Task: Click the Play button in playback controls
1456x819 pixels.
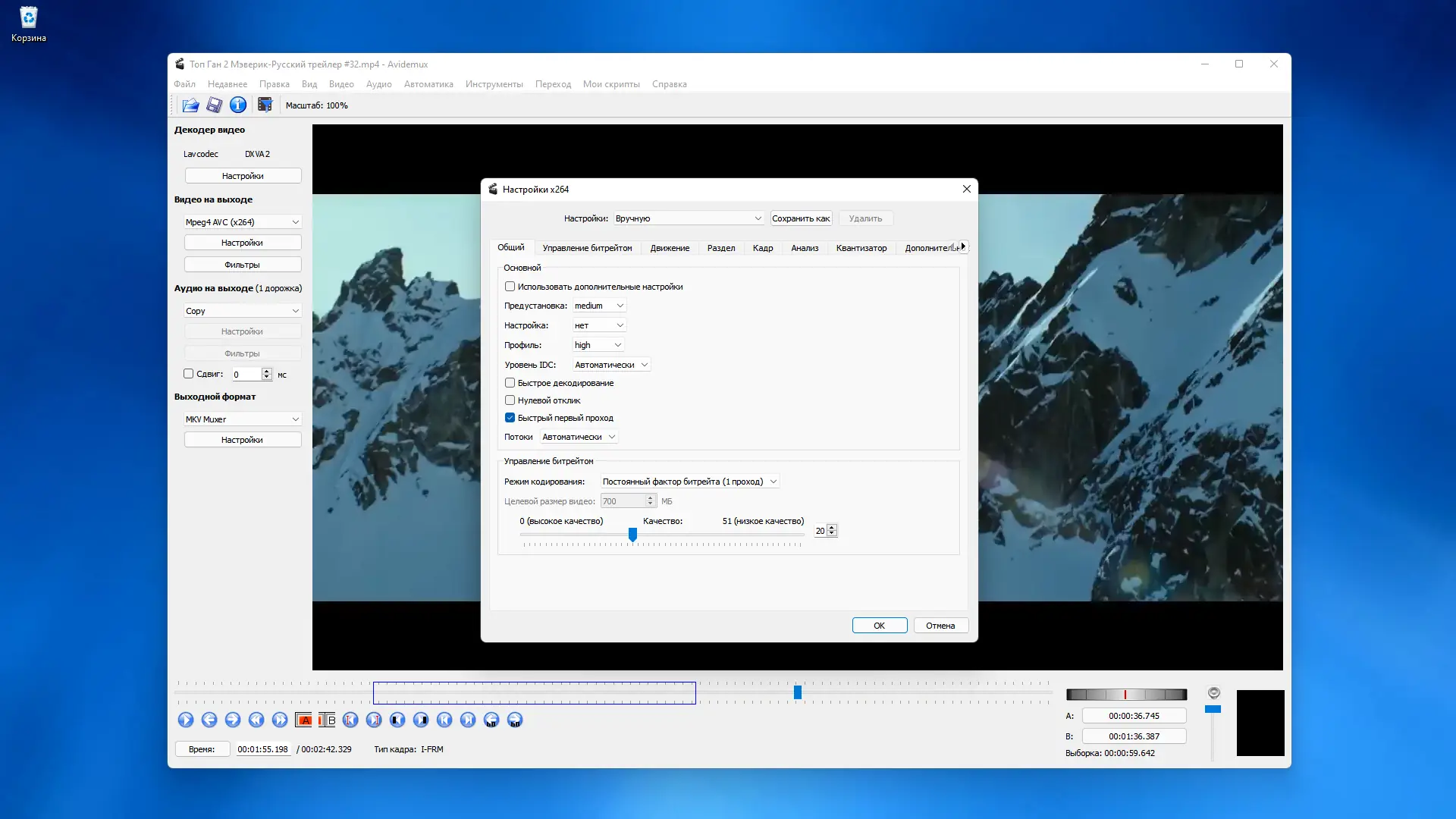Action: coord(186,720)
